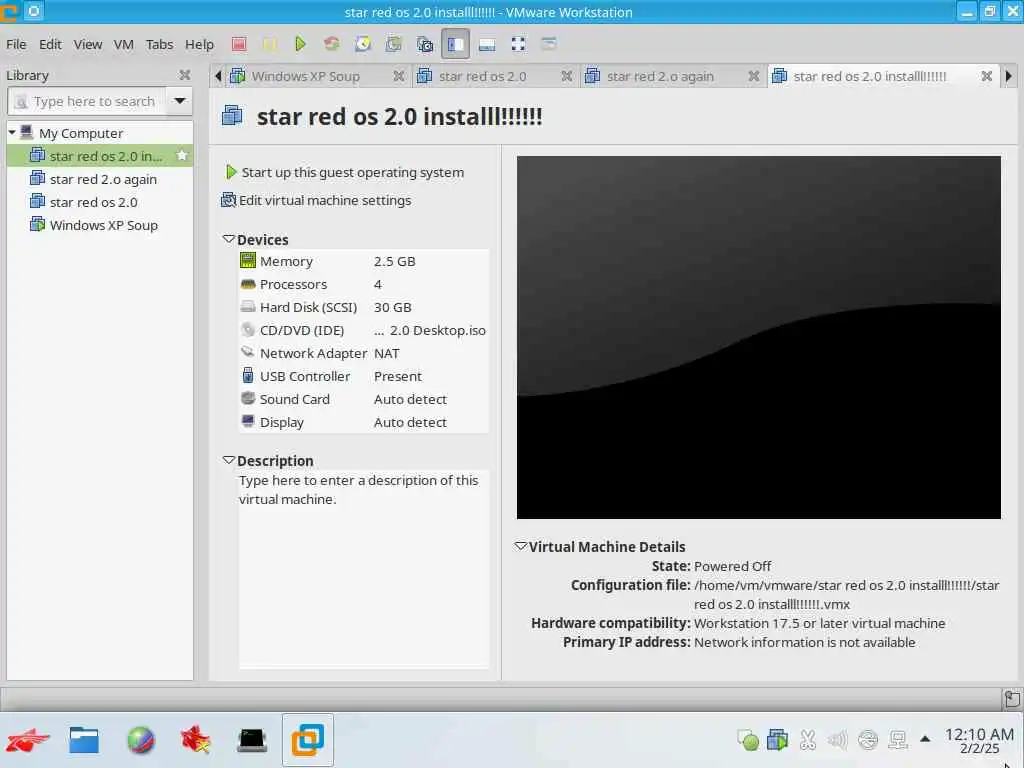Image resolution: width=1024 pixels, height=768 pixels.
Task: Click the VMware Workstation taskbar button
Action: pos(308,740)
